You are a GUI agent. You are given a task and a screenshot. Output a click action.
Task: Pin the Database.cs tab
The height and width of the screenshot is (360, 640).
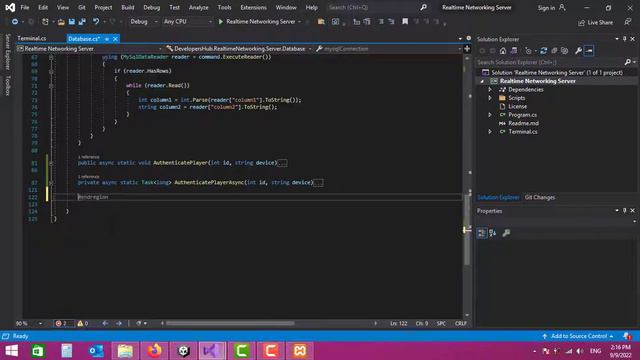coord(107,39)
